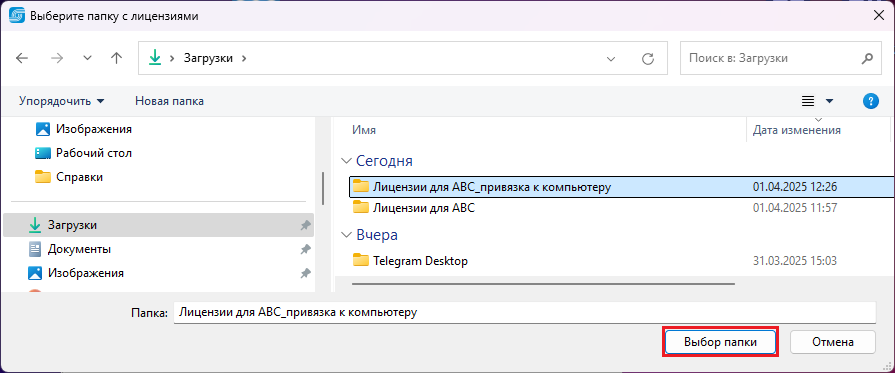Open the Упорядочить menu
The width and height of the screenshot is (895, 373).
pos(62,101)
